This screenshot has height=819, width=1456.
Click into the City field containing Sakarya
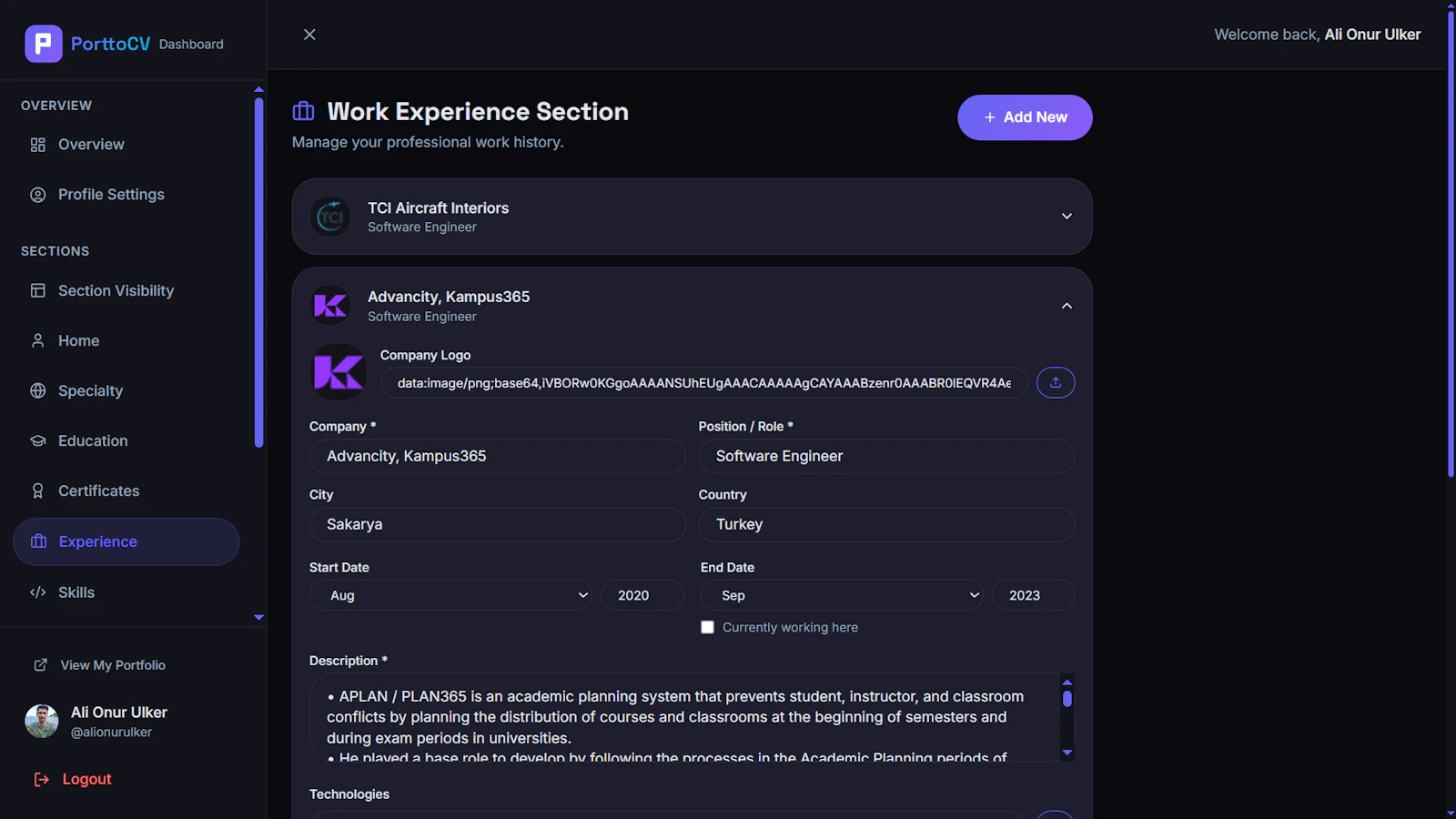[497, 524]
